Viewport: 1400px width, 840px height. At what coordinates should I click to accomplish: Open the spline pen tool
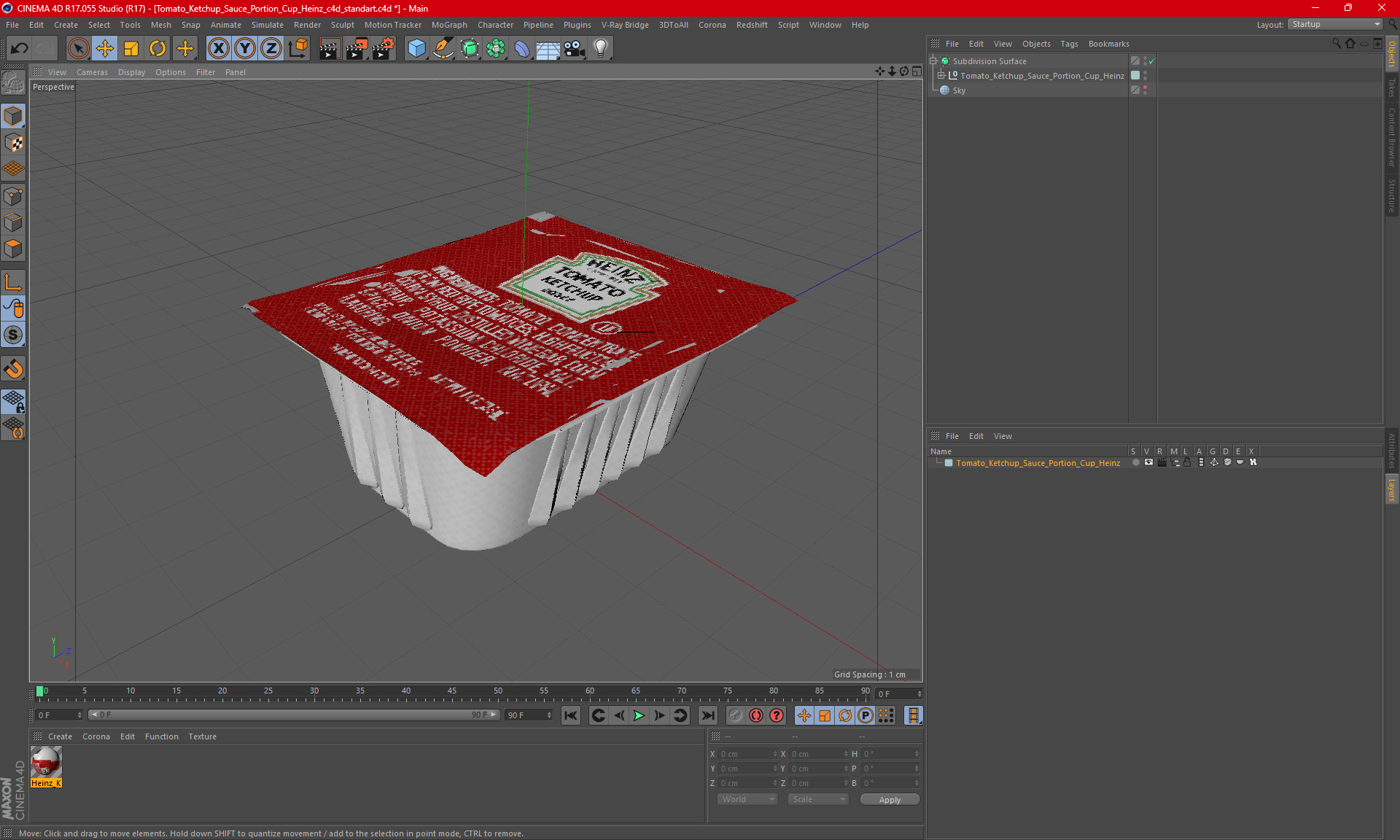pyautogui.click(x=443, y=49)
